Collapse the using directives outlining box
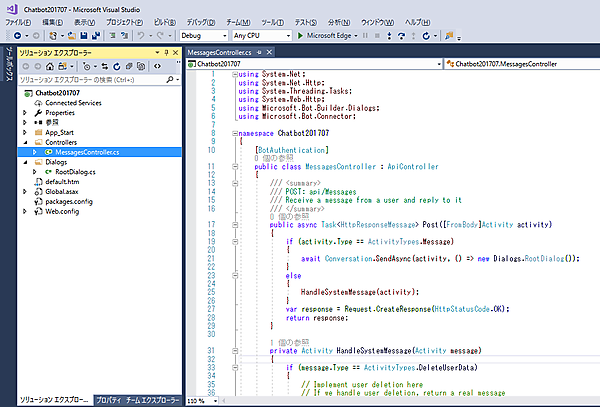600x407 pixels. (x=233, y=75)
